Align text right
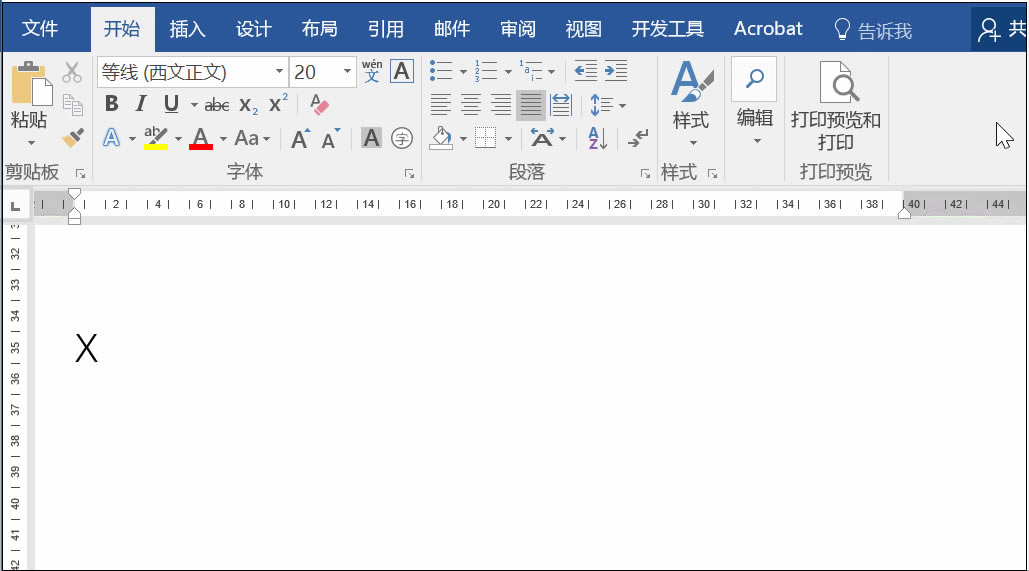 pos(501,104)
